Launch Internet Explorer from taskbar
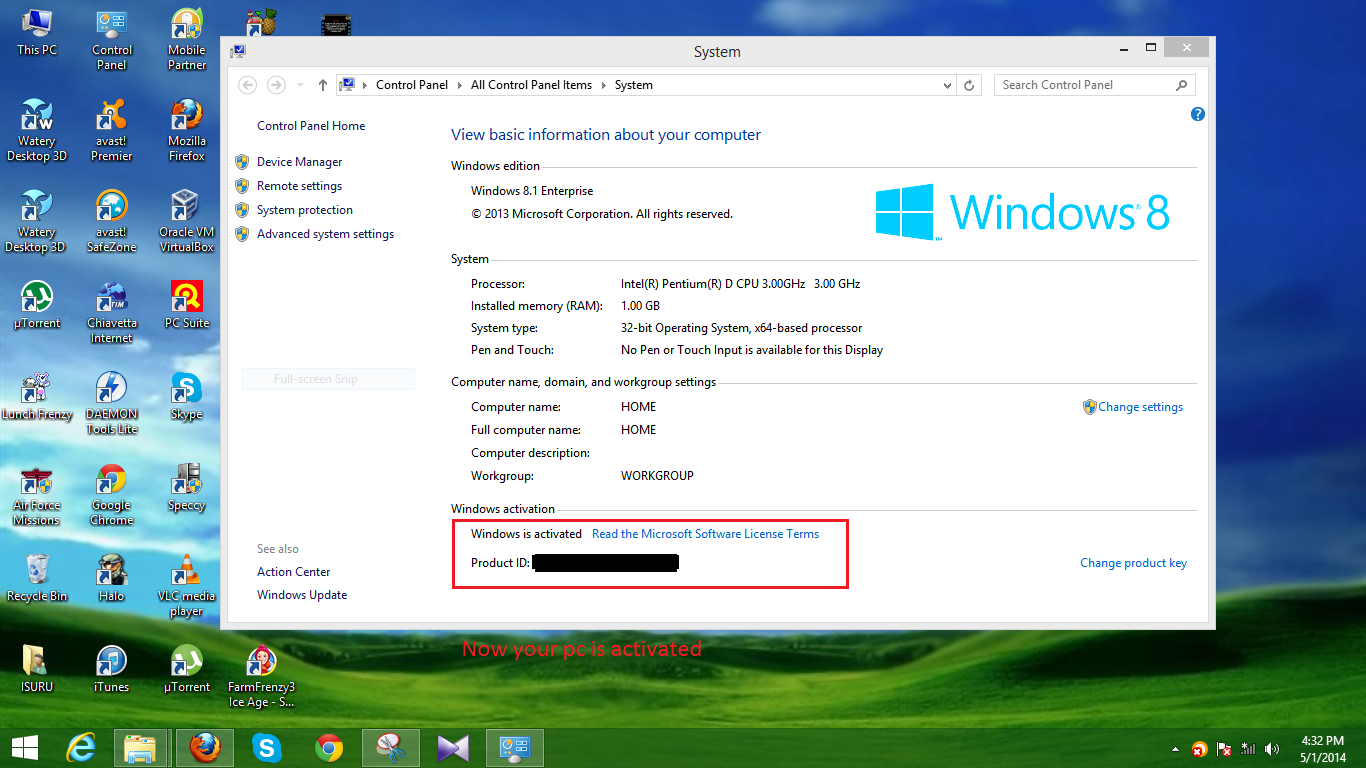Image resolution: width=1366 pixels, height=768 pixels. (x=82, y=747)
